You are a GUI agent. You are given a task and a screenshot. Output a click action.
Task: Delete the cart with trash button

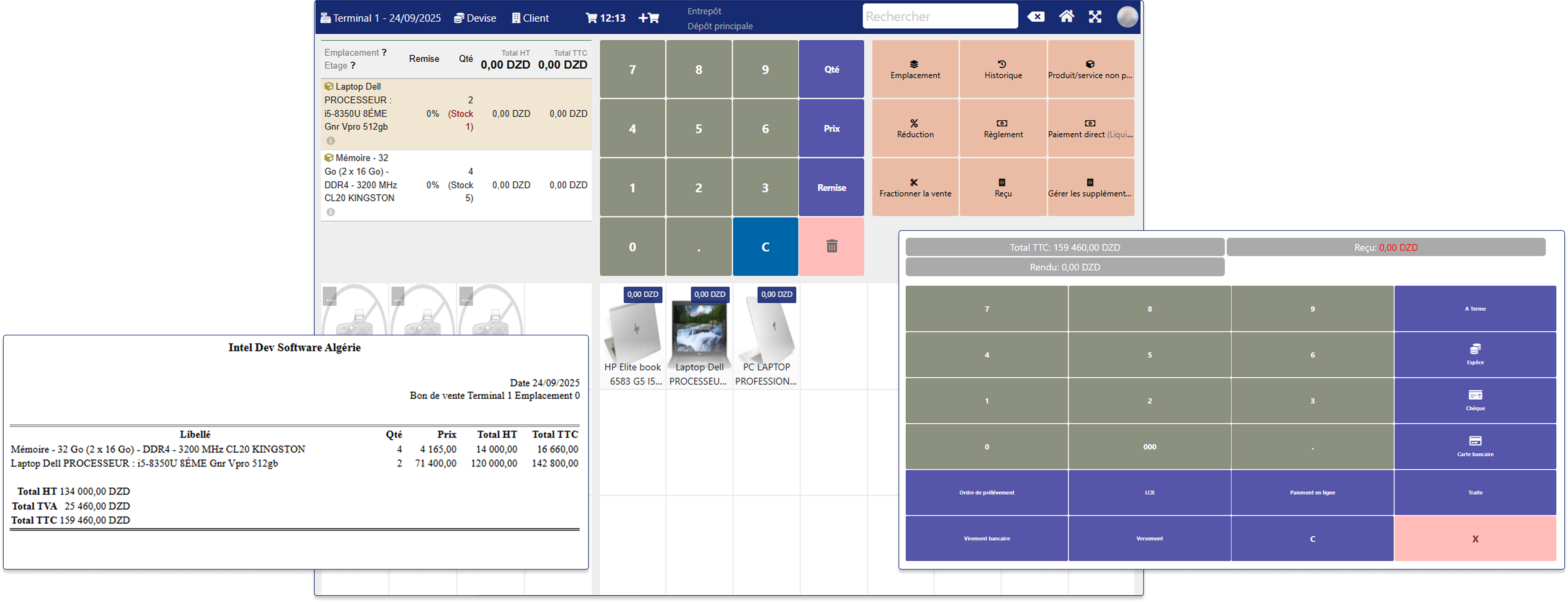831,247
